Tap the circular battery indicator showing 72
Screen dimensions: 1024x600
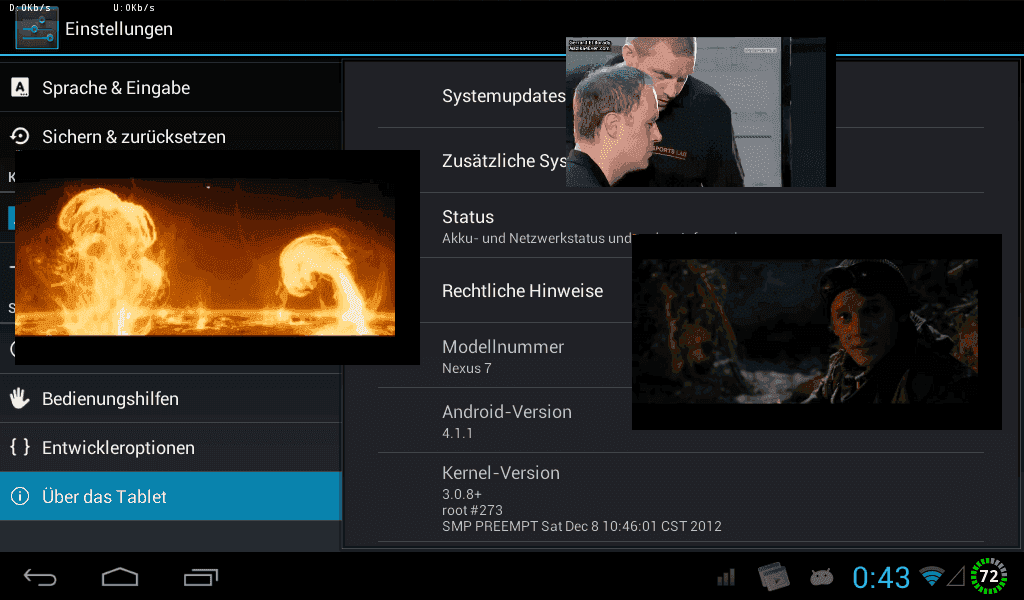click(989, 576)
